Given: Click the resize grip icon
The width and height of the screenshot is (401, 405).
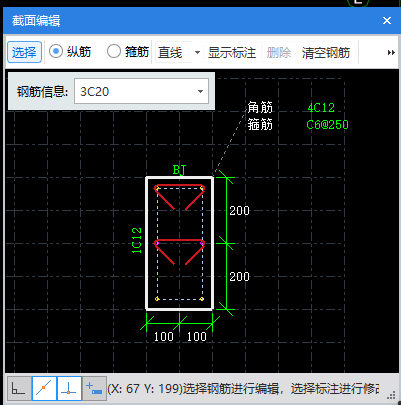Looking at the screenshot, I should [391, 396].
